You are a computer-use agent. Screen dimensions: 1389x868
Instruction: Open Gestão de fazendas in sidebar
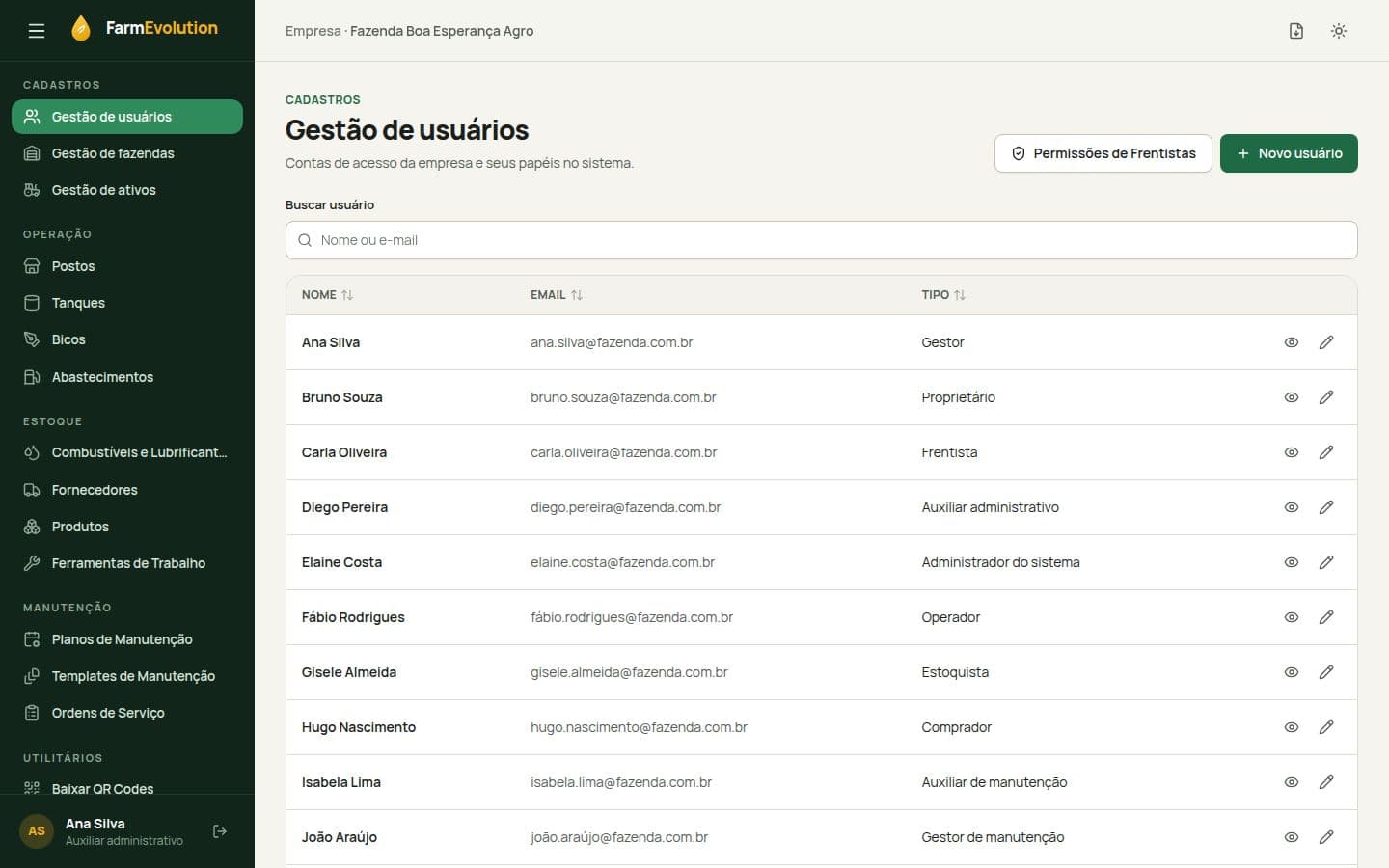click(127, 153)
